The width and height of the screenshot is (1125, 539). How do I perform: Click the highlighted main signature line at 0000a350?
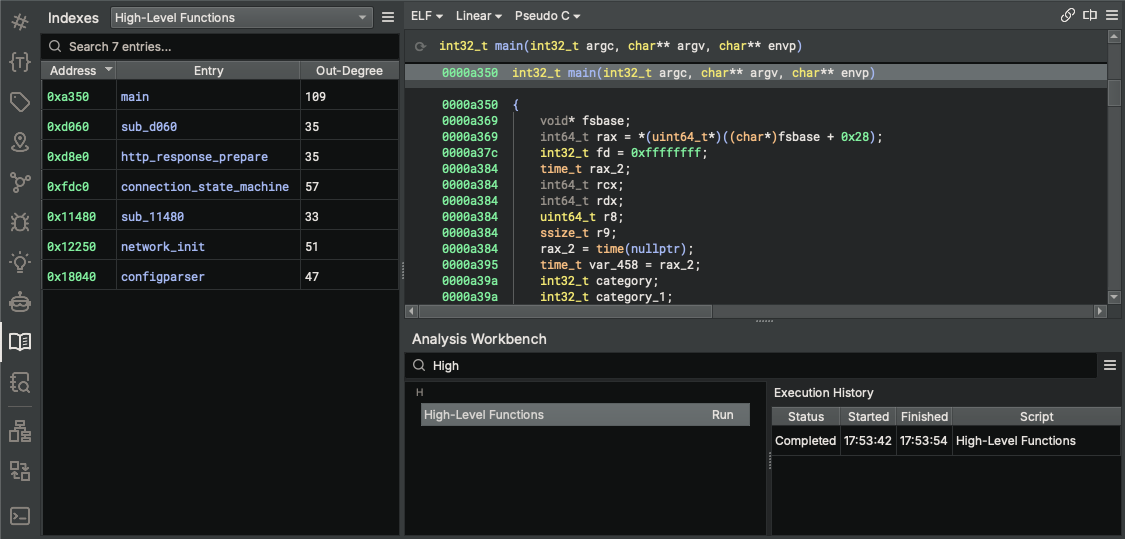click(756, 73)
